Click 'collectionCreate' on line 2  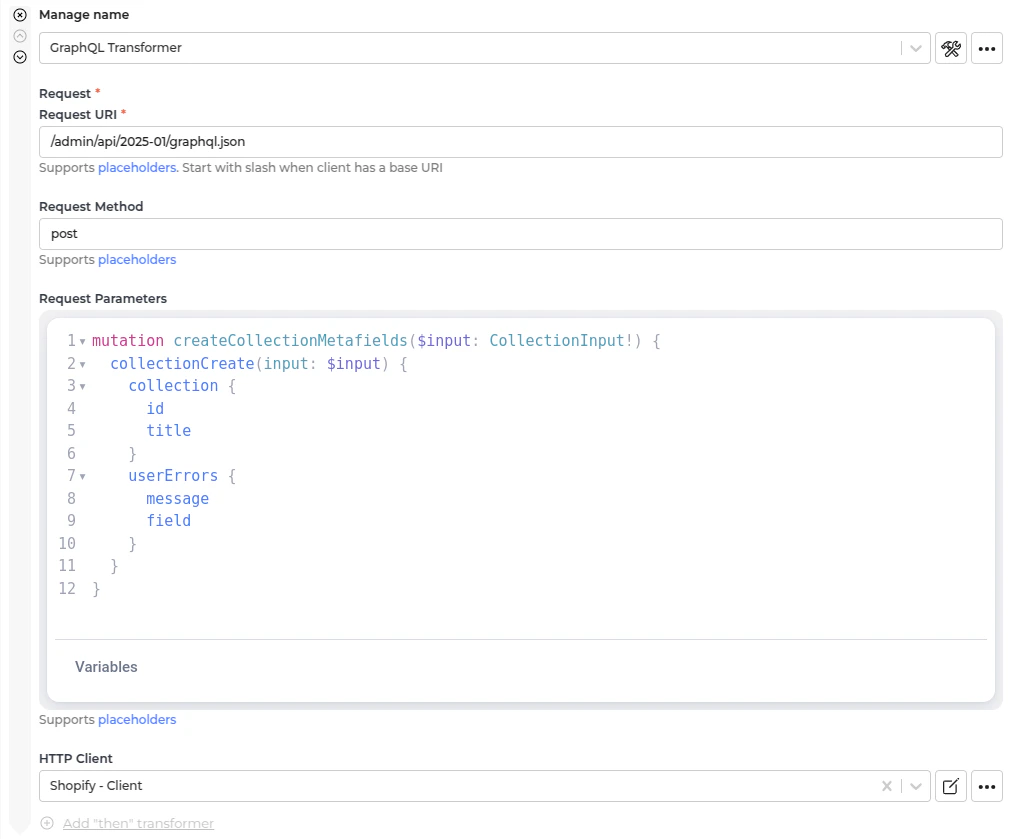pos(182,364)
